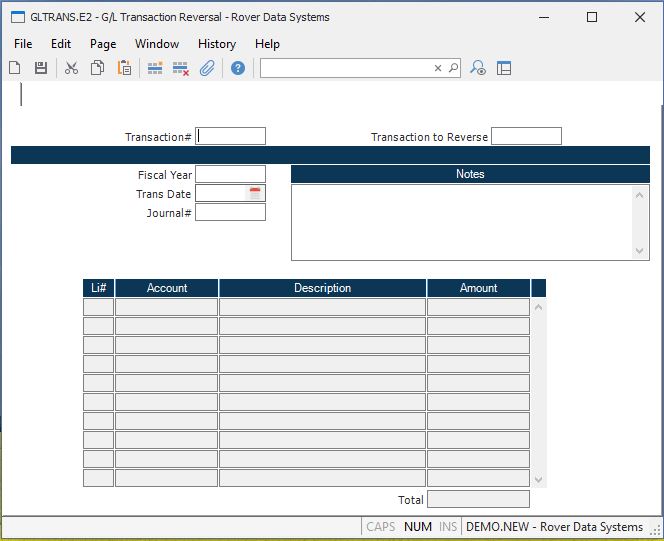Click inside the Notes text area
Image resolution: width=664 pixels, height=541 pixels.
coord(462,222)
